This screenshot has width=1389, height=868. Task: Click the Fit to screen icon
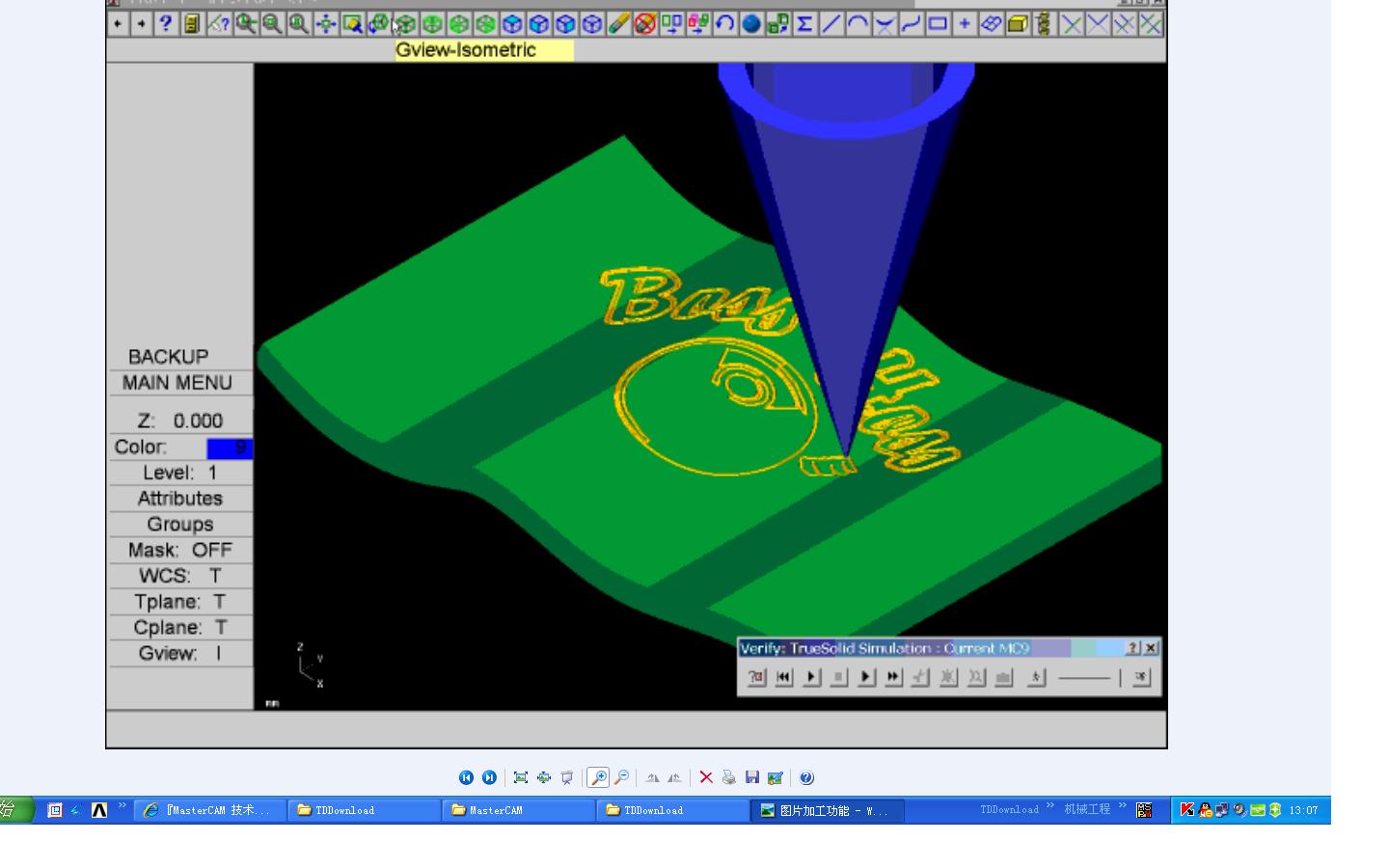point(326,24)
